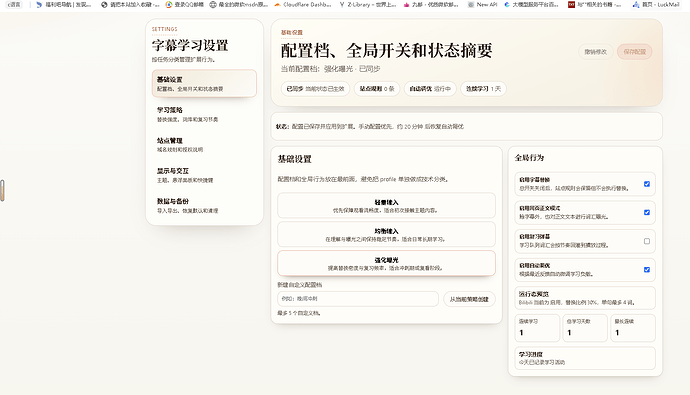
Task: Click the 连续学习 stat card showing 1
Action: pyautogui.click(x=537, y=328)
